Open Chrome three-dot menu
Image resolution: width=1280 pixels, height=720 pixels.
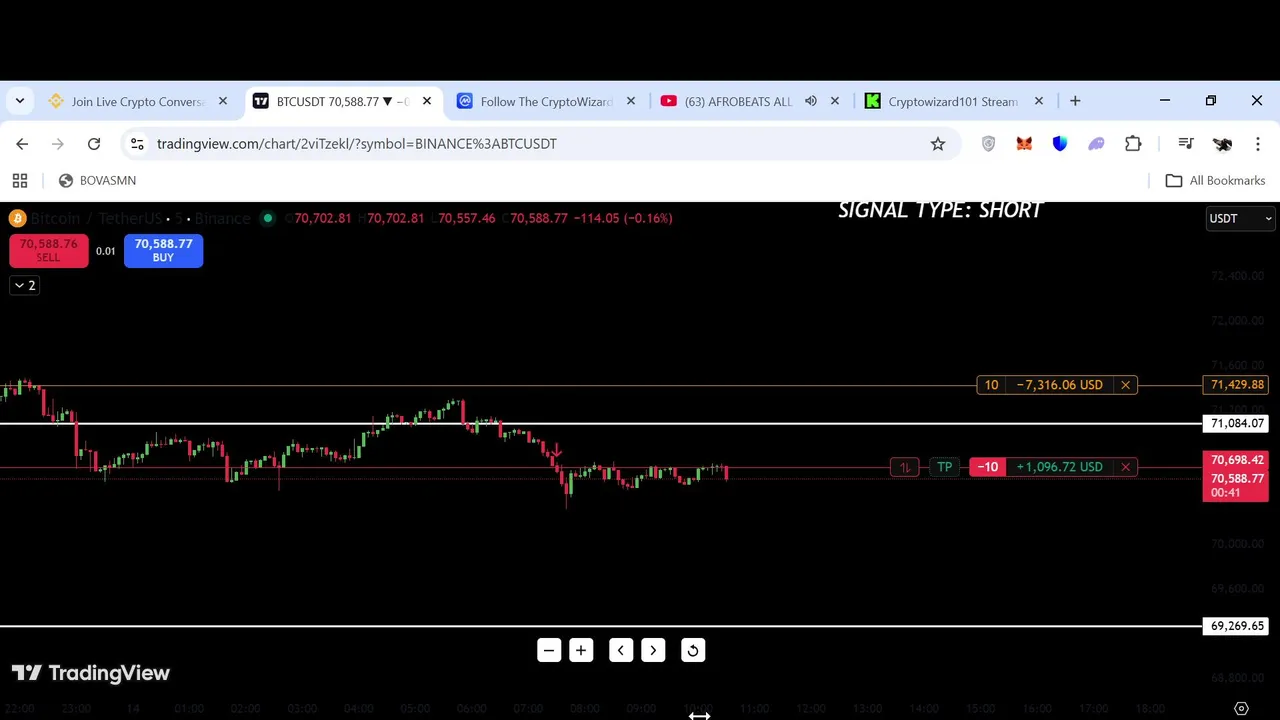pos(1258,144)
